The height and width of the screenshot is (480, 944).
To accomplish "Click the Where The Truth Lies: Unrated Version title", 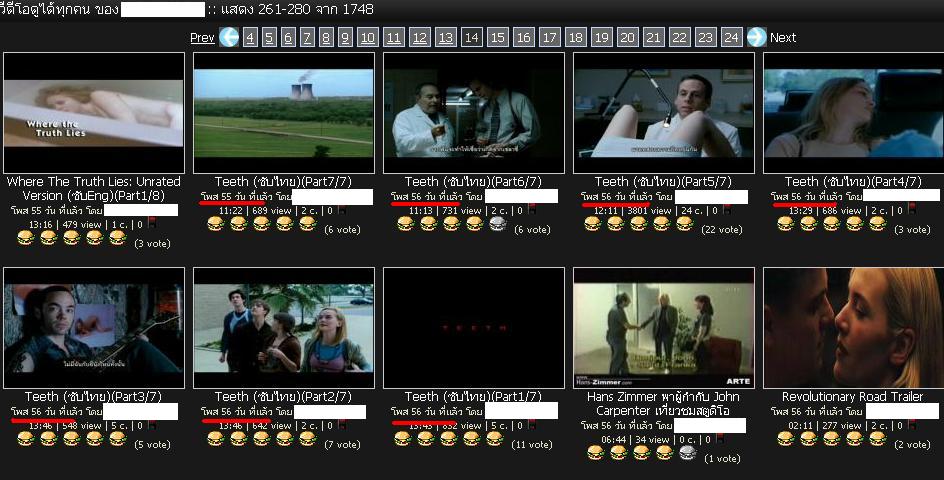I will pyautogui.click(x=93, y=189).
